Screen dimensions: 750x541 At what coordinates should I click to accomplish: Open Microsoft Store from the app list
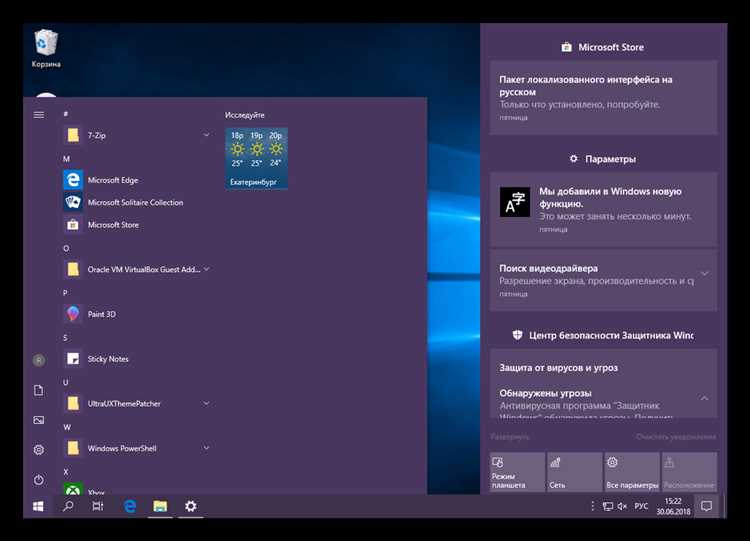click(x=113, y=225)
